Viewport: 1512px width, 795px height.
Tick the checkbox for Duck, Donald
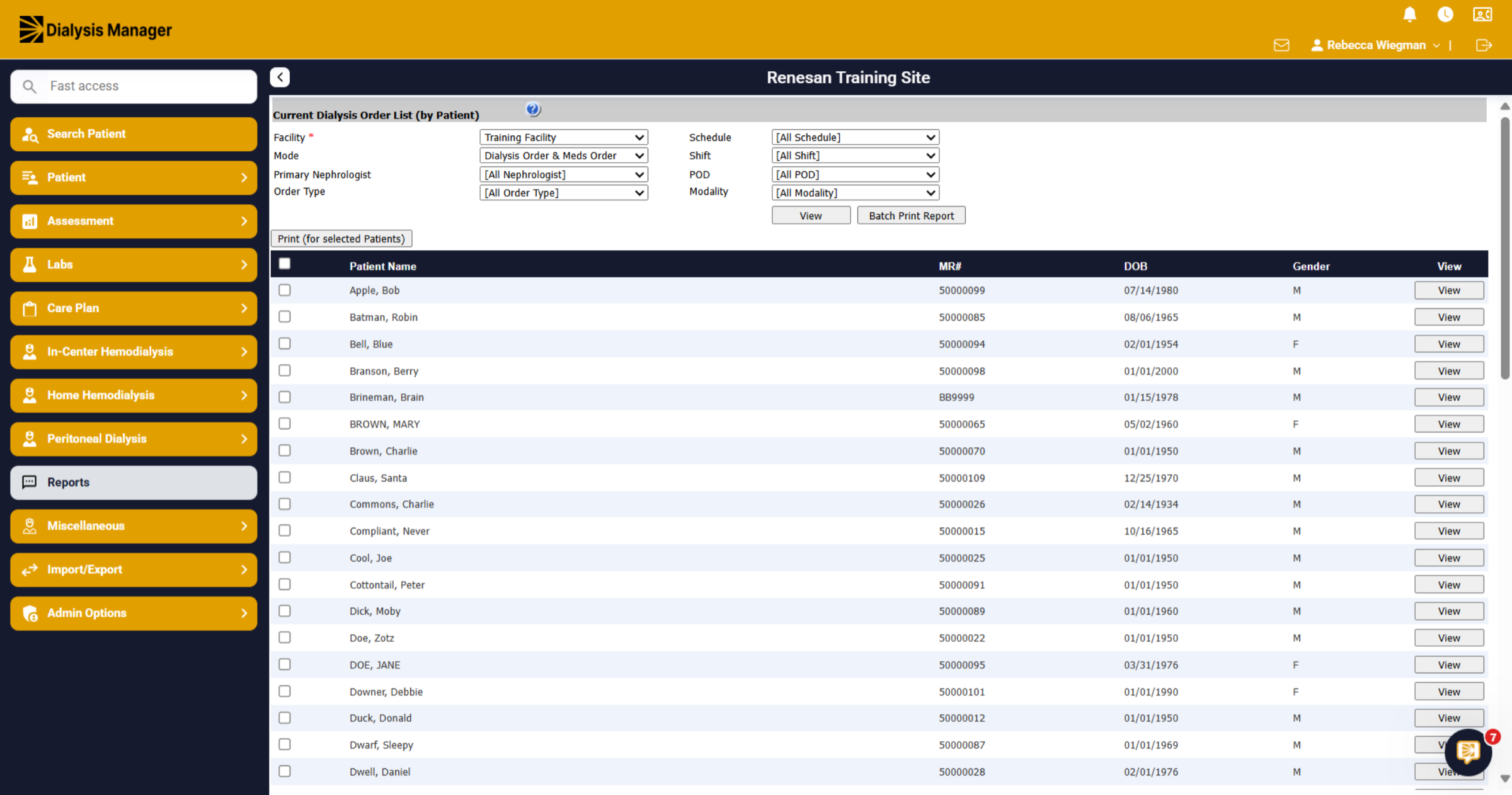coord(285,718)
